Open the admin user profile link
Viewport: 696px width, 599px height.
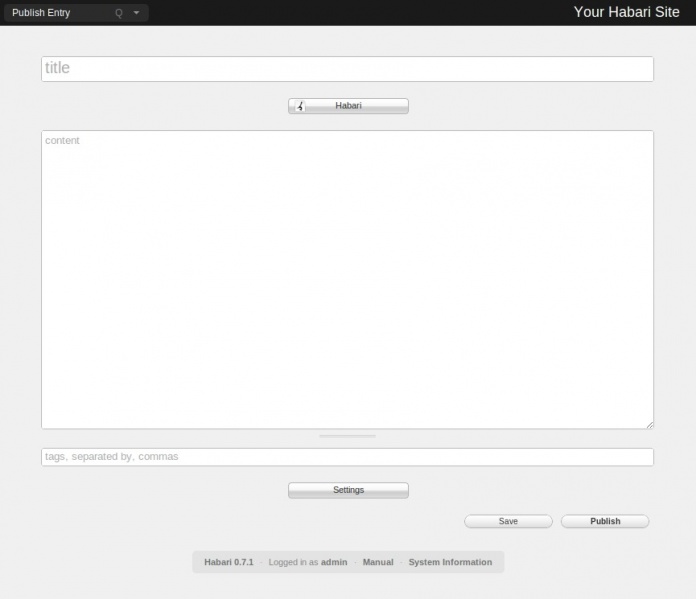334,562
